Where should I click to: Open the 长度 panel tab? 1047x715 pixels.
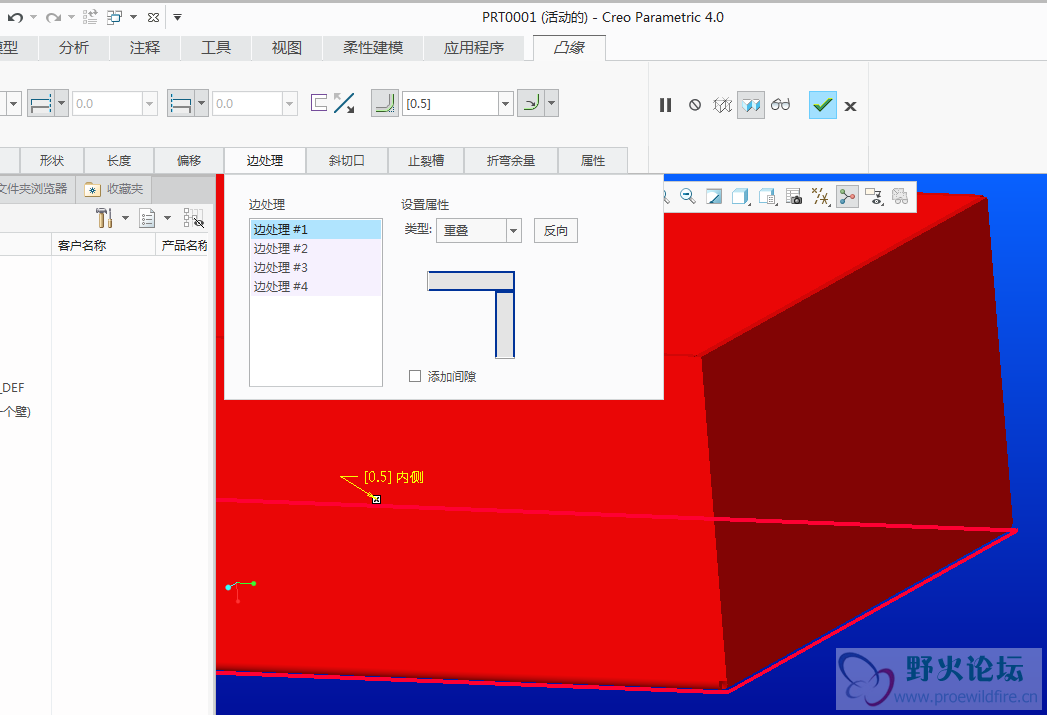[x=119, y=161]
